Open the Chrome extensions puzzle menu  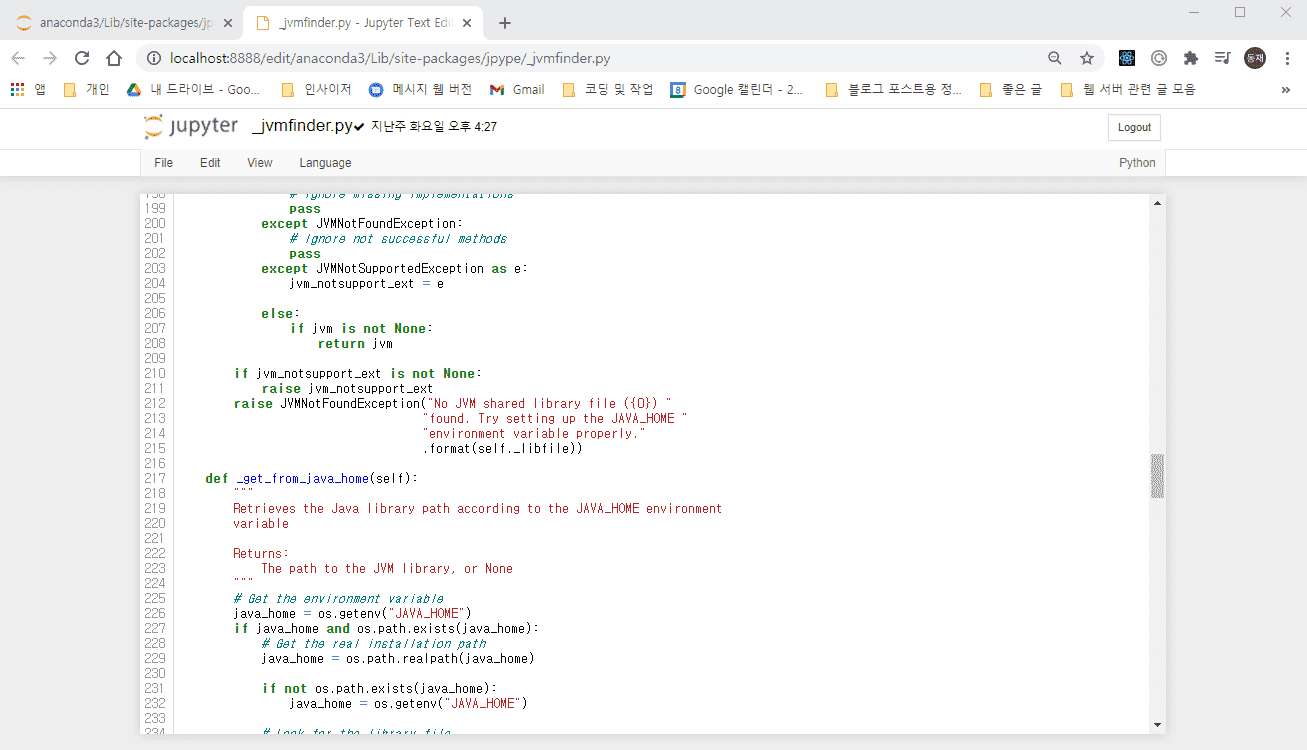tap(1190, 58)
